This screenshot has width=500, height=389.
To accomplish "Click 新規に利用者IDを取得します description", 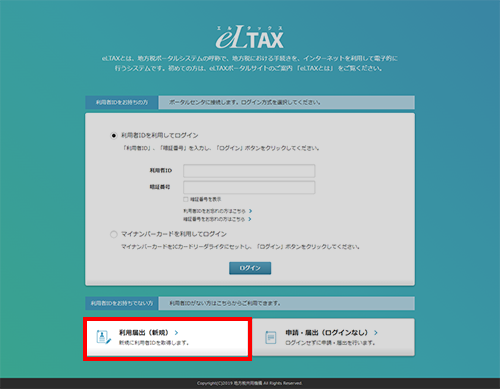I will click(x=154, y=343).
